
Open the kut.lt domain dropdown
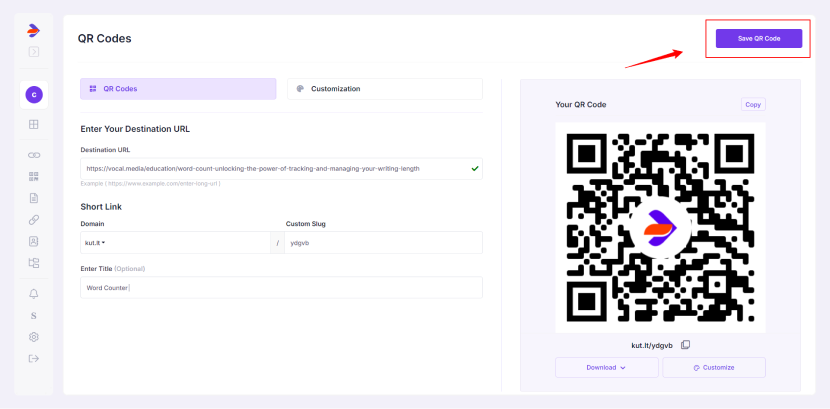click(x=175, y=243)
